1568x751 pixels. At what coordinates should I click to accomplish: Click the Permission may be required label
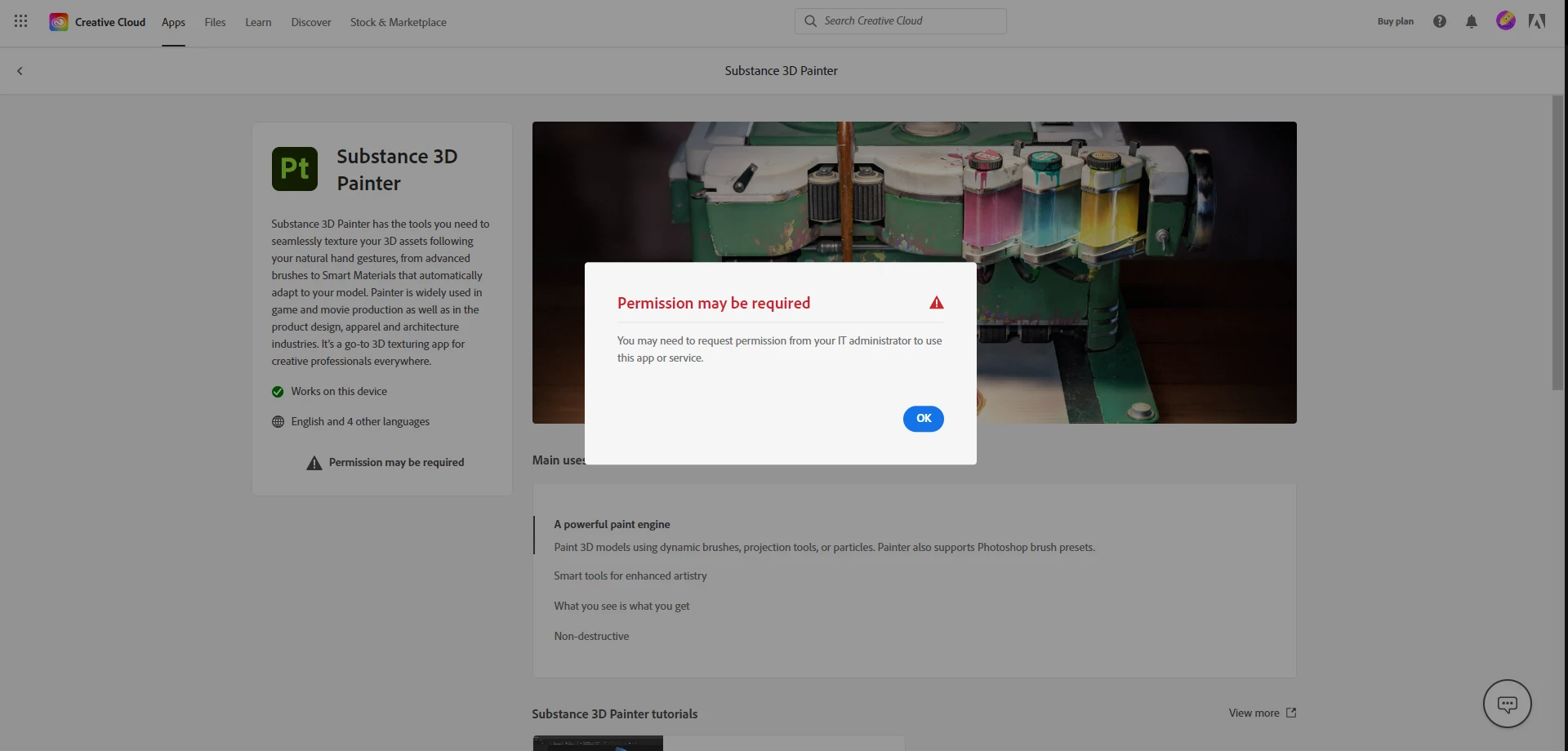(396, 463)
